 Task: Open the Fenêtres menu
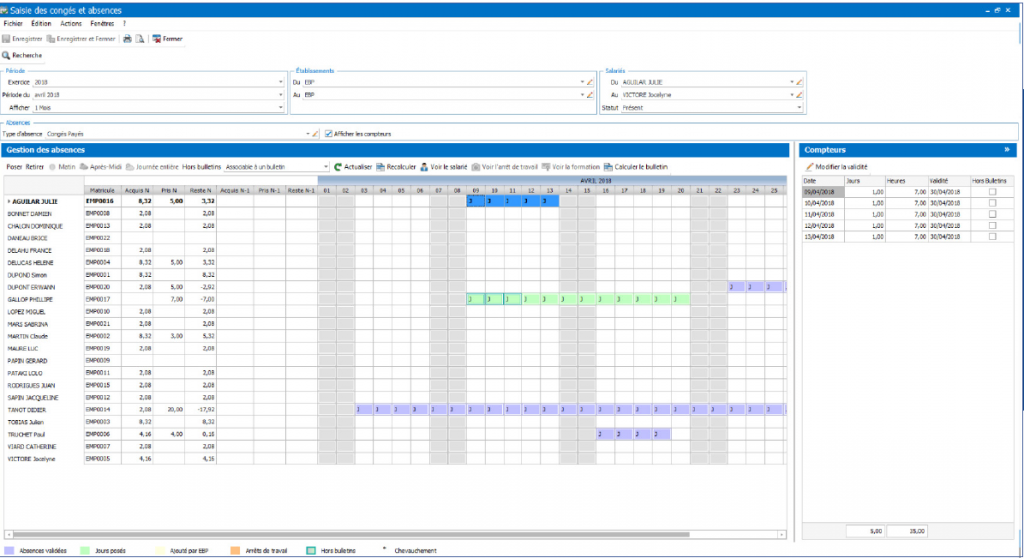click(x=102, y=24)
